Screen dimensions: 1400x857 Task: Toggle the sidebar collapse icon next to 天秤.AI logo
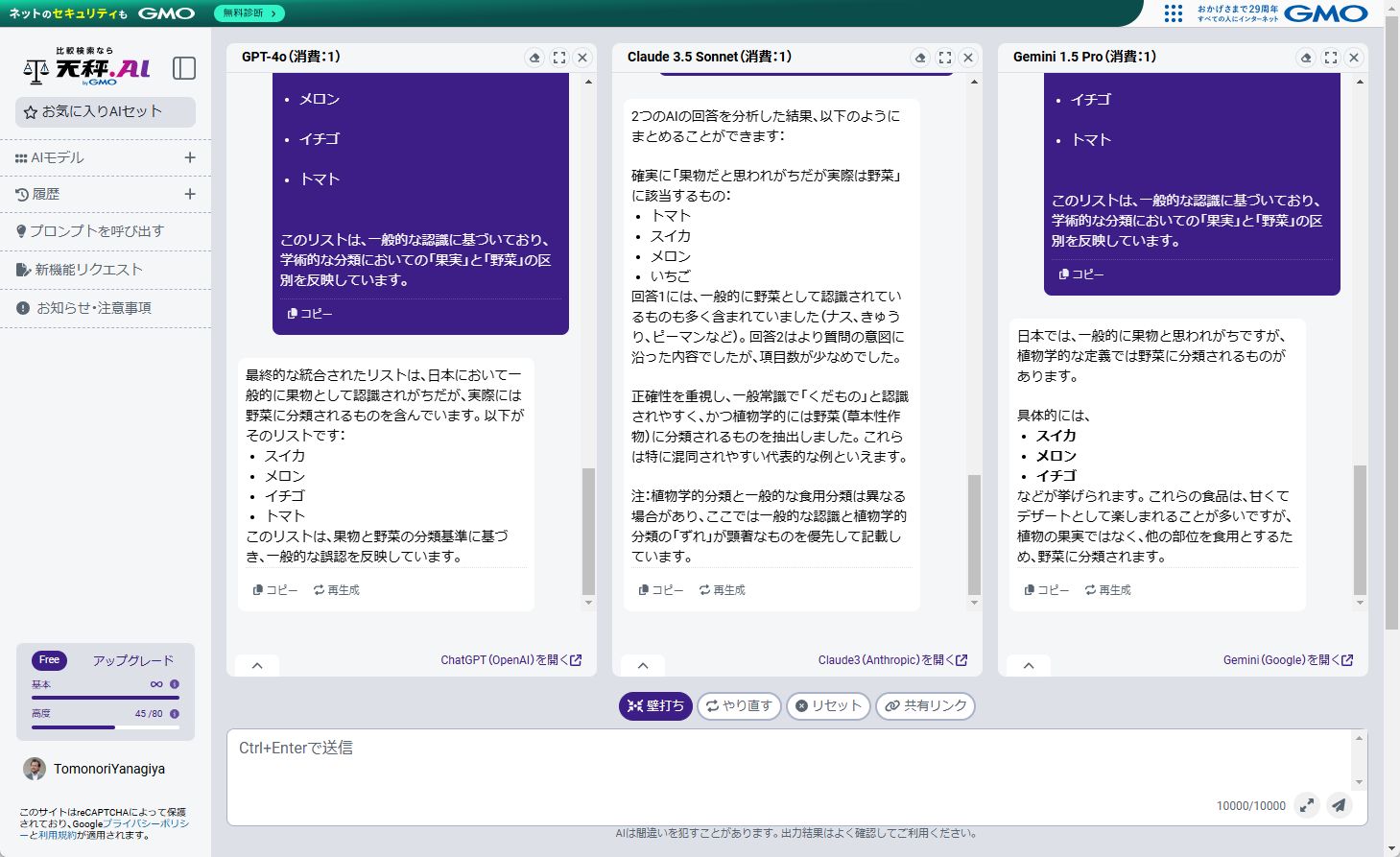coord(183,68)
